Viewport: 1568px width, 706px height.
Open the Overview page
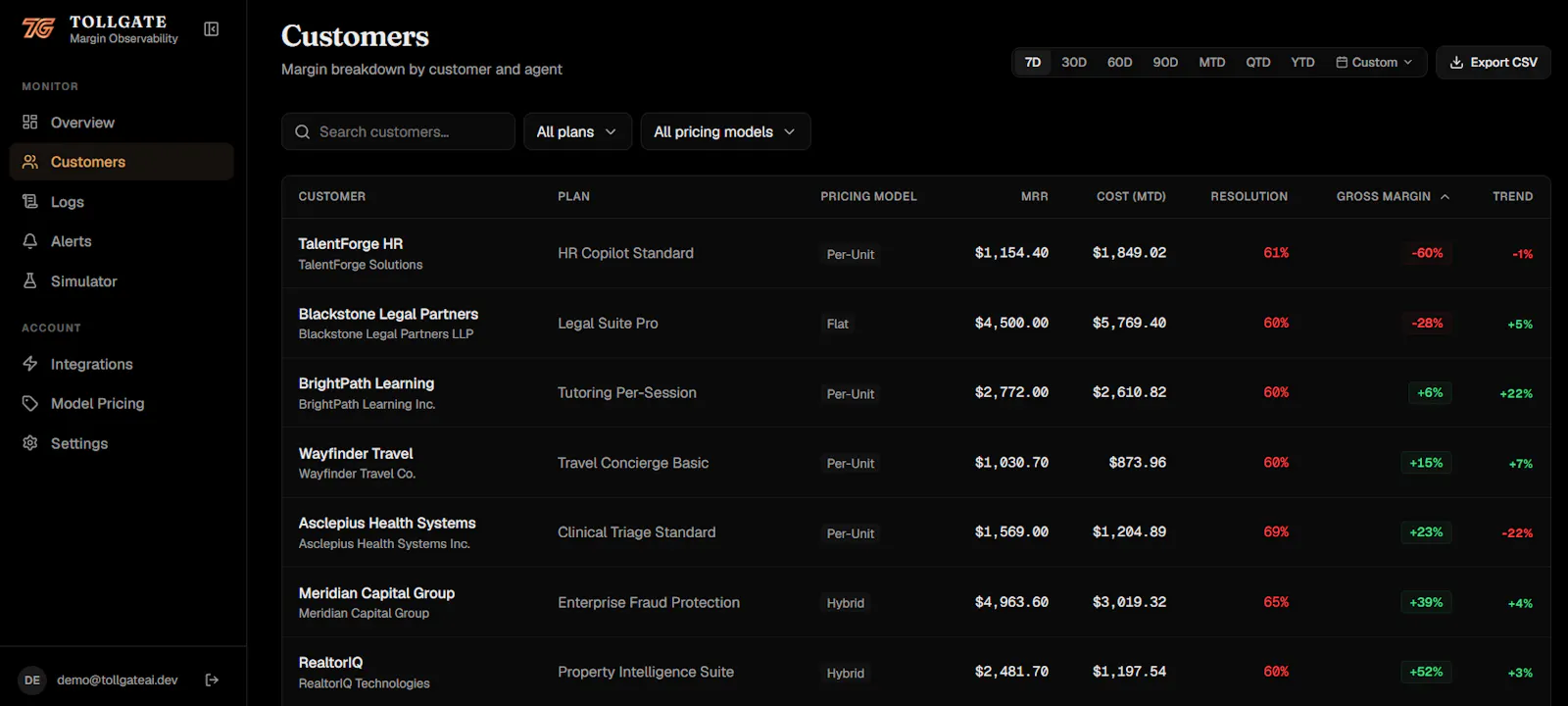coord(122,123)
